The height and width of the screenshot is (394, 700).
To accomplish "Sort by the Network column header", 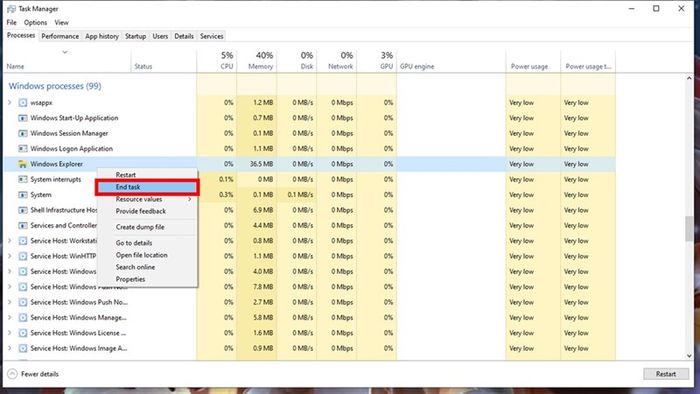I will [x=337, y=61].
